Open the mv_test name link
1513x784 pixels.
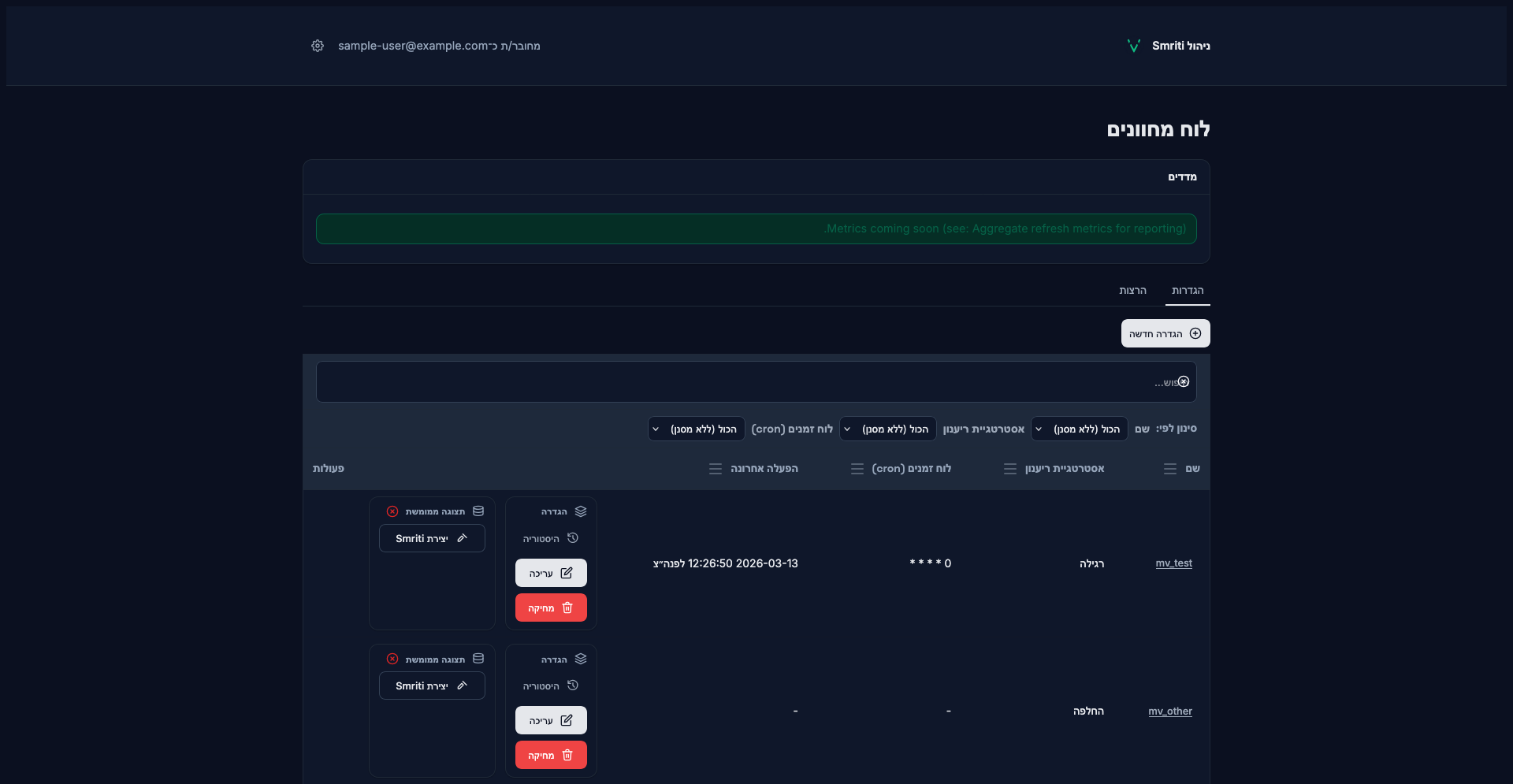pyautogui.click(x=1173, y=563)
